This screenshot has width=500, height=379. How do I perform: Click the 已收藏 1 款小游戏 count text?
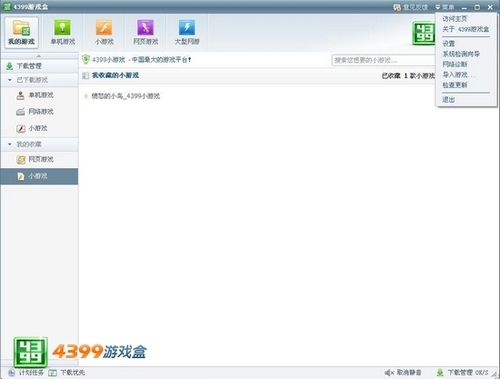click(408, 76)
